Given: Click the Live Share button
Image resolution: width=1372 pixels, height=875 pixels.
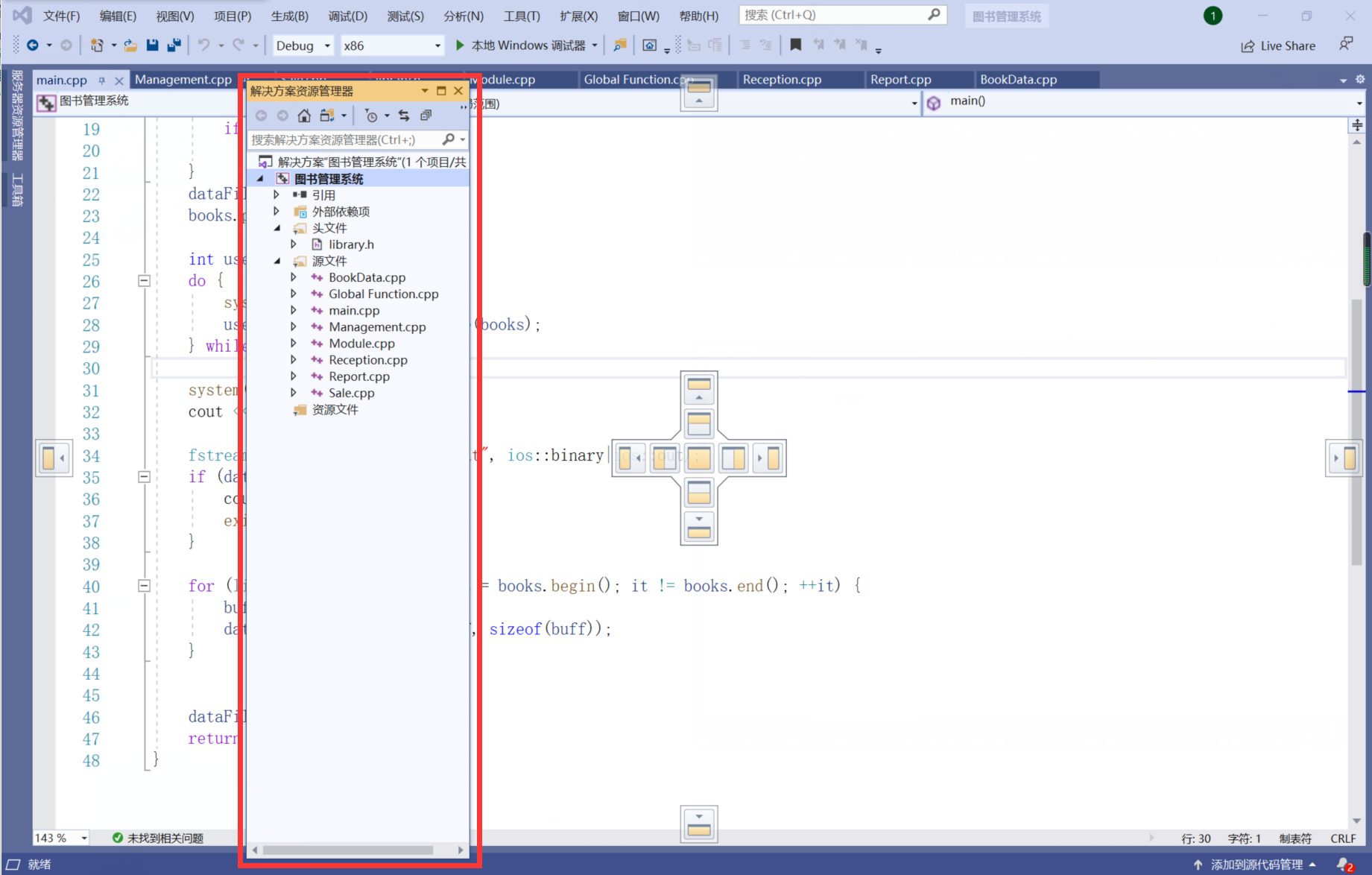Looking at the screenshot, I should [1278, 45].
